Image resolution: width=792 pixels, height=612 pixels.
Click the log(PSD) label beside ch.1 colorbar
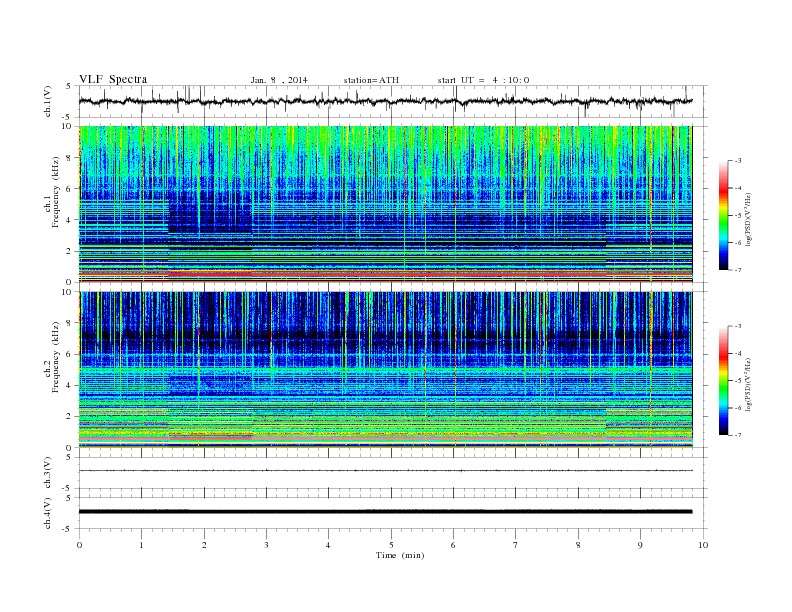coord(749,219)
